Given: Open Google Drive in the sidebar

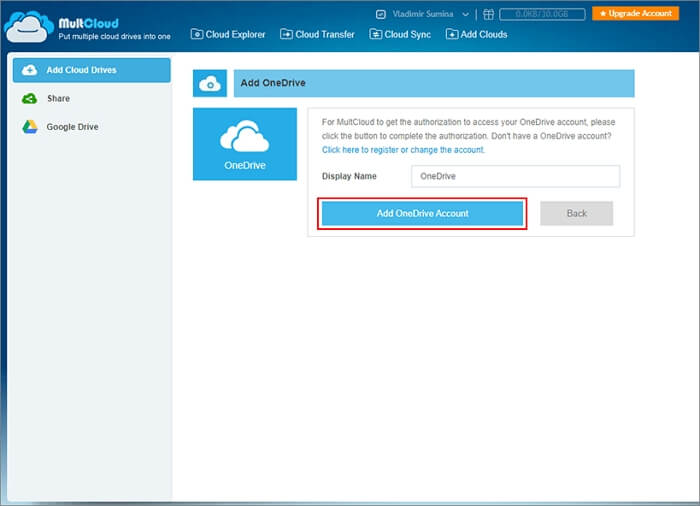Looking at the screenshot, I should tap(72, 127).
